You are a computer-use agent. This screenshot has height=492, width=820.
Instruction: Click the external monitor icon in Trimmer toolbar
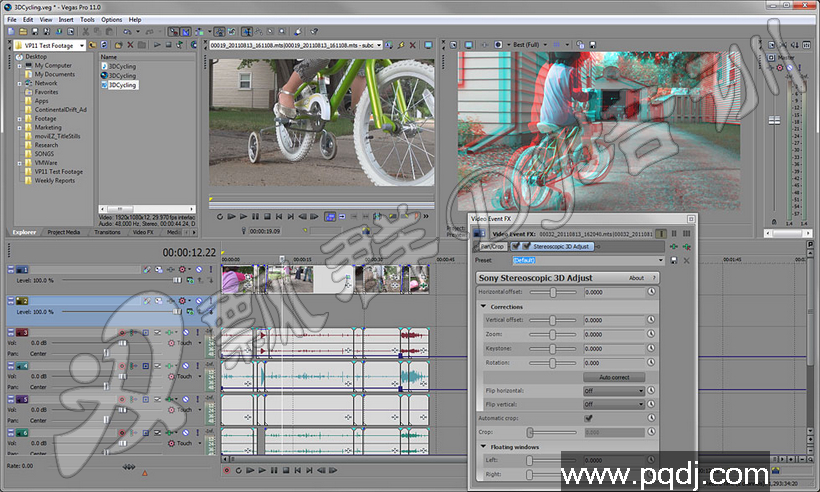(428, 45)
